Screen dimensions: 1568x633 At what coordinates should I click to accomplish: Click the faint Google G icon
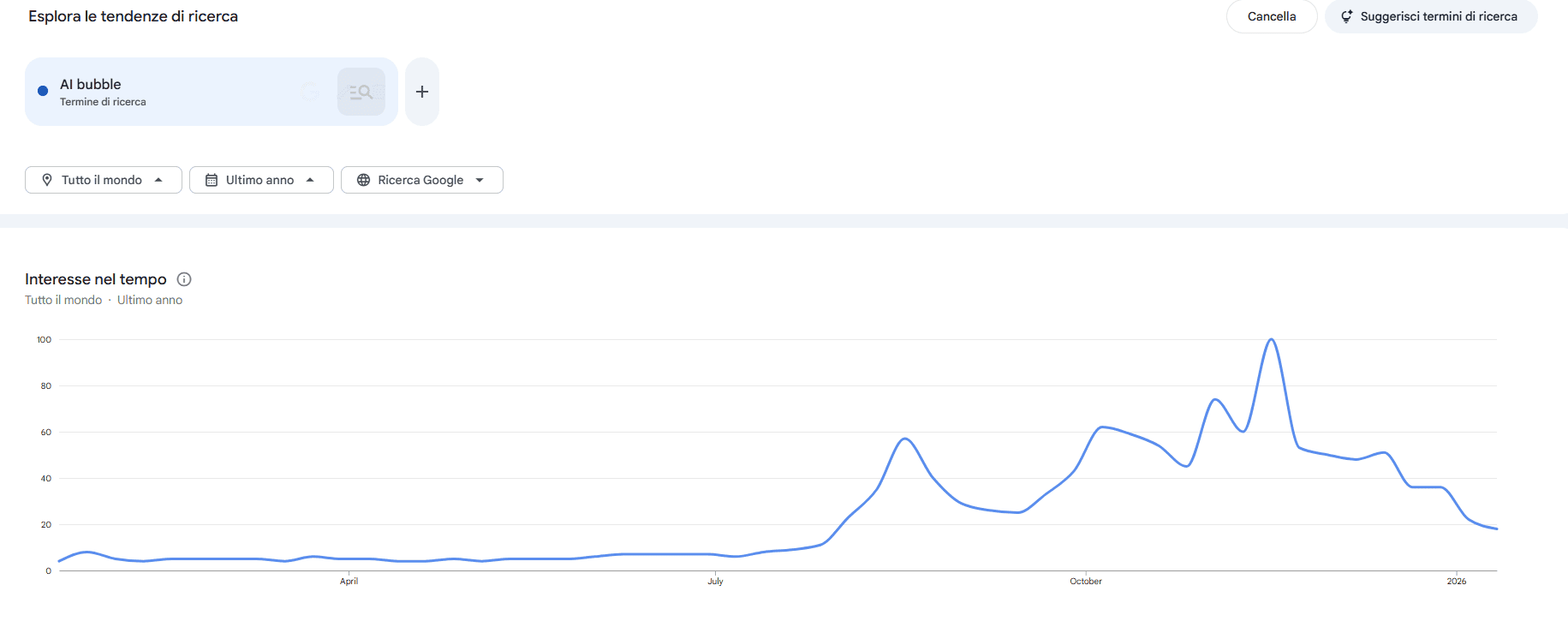[310, 92]
